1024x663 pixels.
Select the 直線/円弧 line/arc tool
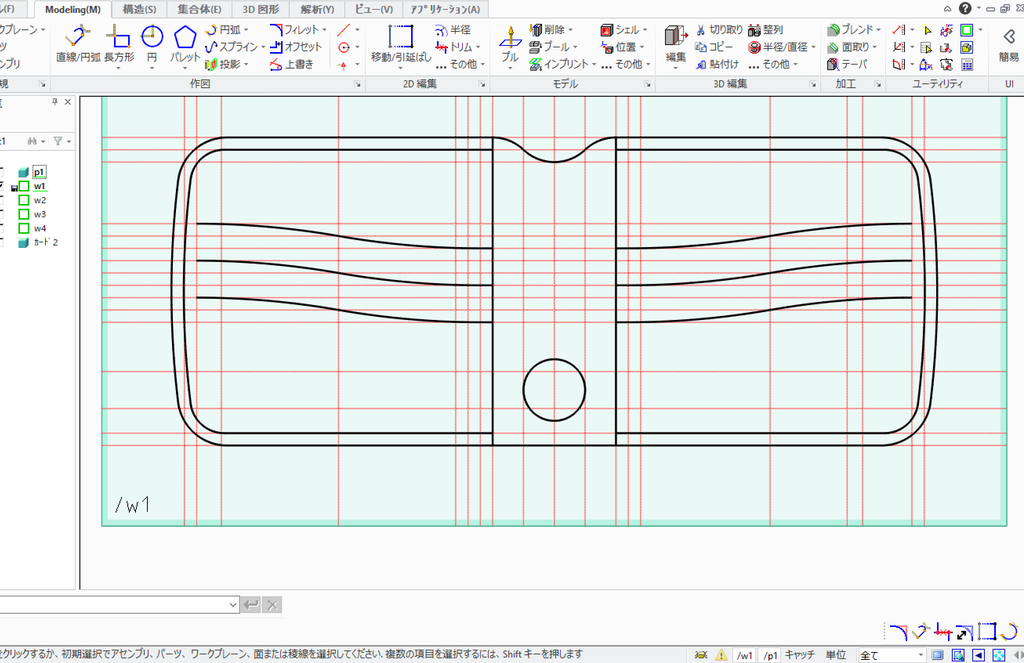click(78, 44)
